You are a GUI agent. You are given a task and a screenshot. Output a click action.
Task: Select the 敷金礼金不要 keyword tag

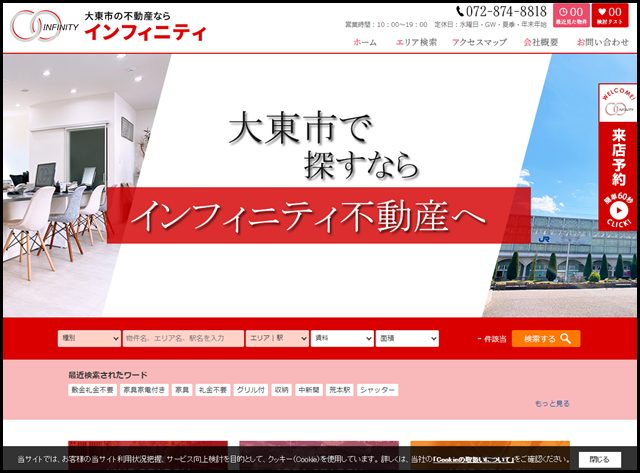point(92,390)
